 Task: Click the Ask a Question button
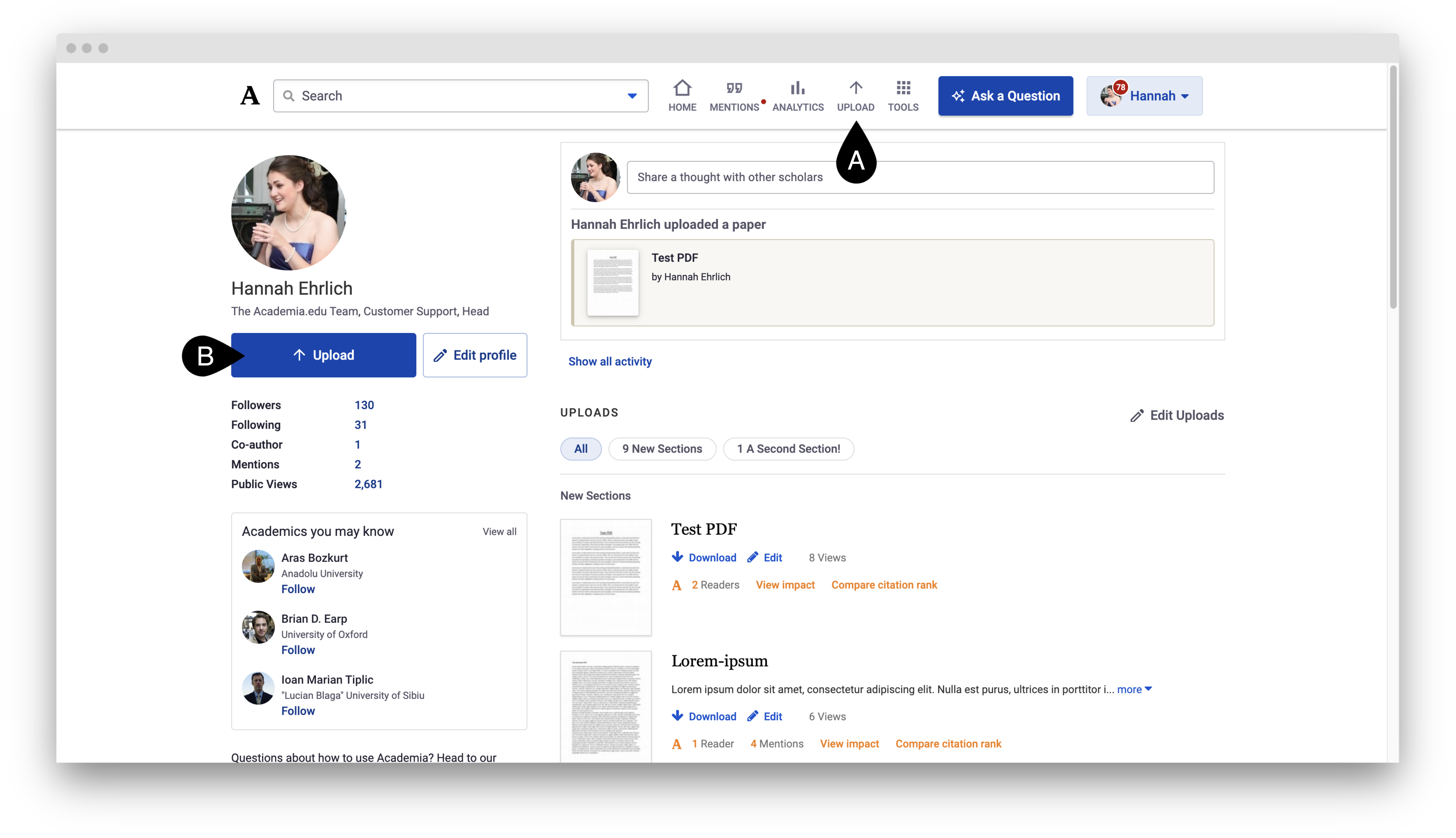1005,95
